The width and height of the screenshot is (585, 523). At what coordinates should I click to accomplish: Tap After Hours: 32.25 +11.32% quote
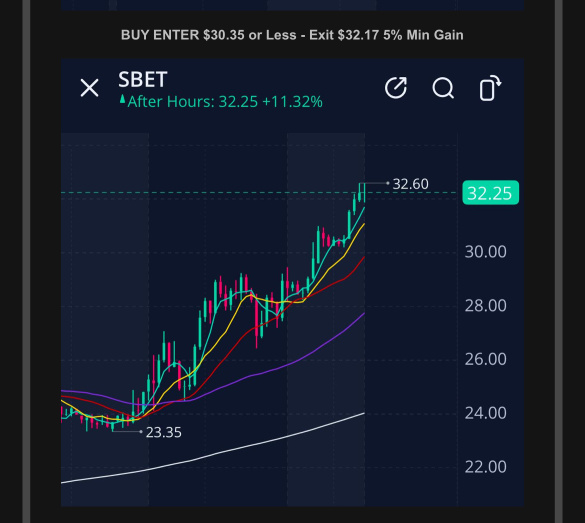[x=225, y=102]
